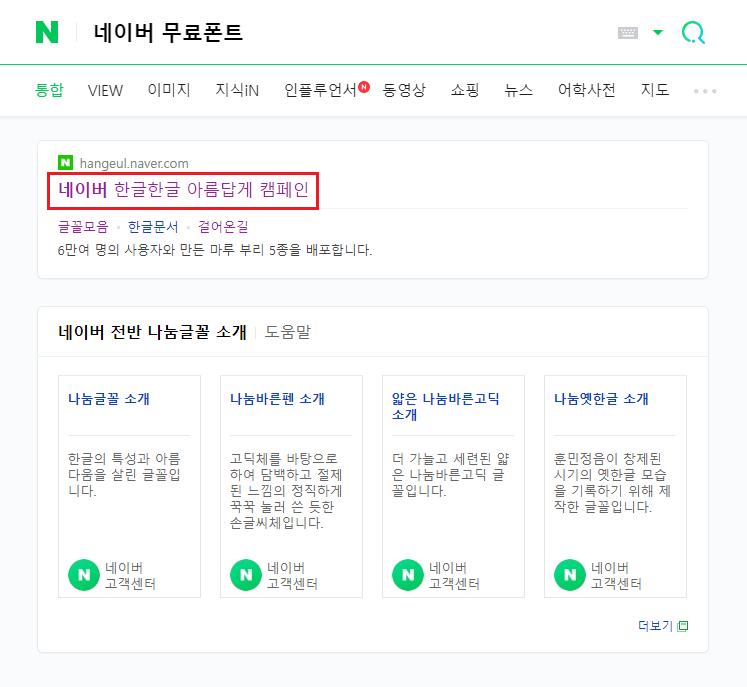Open the 어학사전 tab

tap(586, 90)
